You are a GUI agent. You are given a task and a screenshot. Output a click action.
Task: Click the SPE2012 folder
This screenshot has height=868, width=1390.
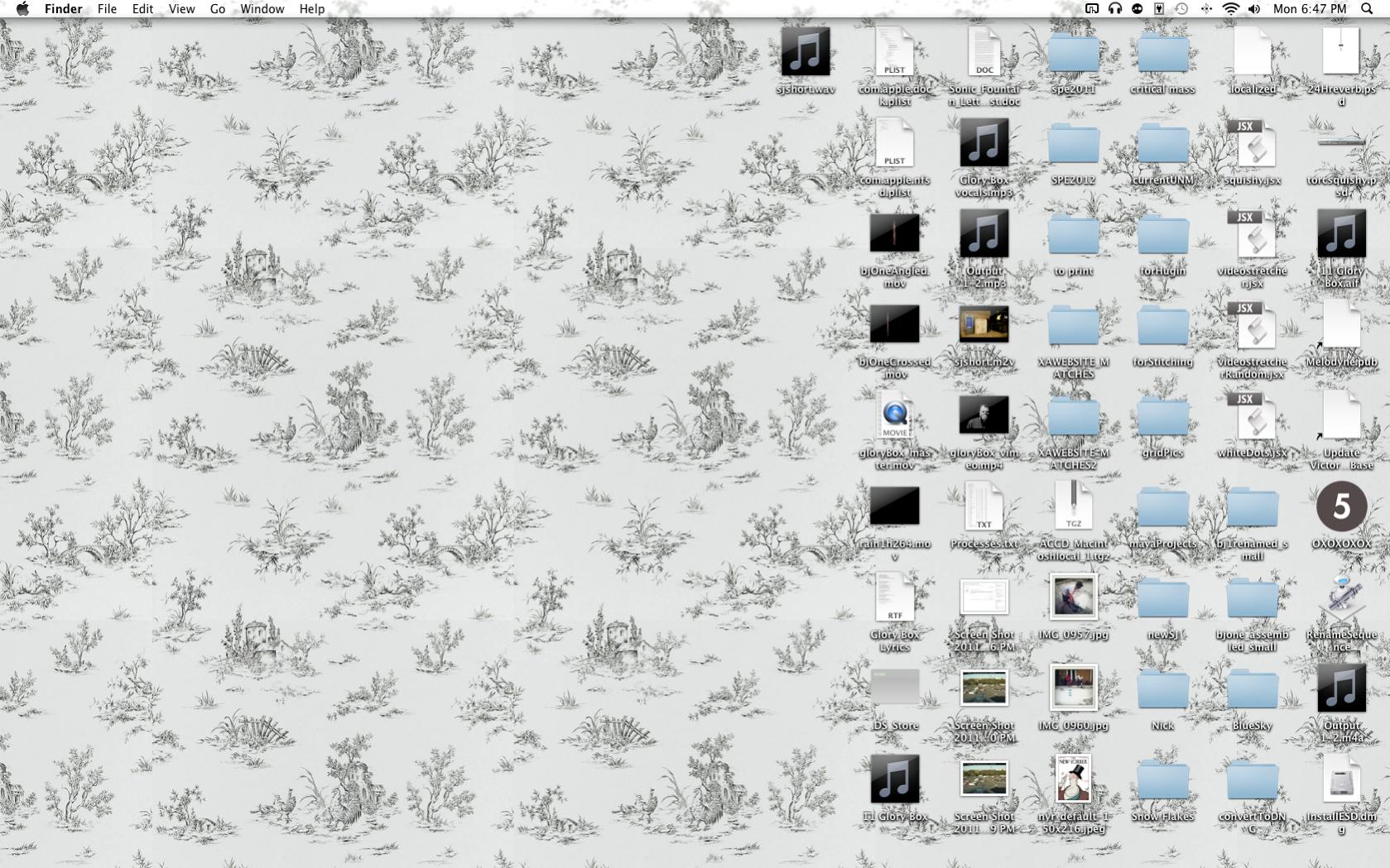(x=1074, y=145)
